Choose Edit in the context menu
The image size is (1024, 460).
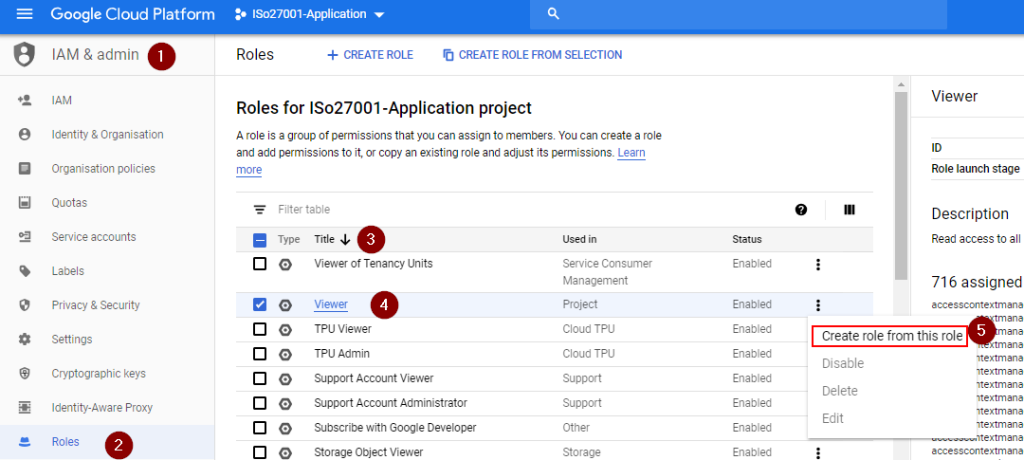pos(833,418)
